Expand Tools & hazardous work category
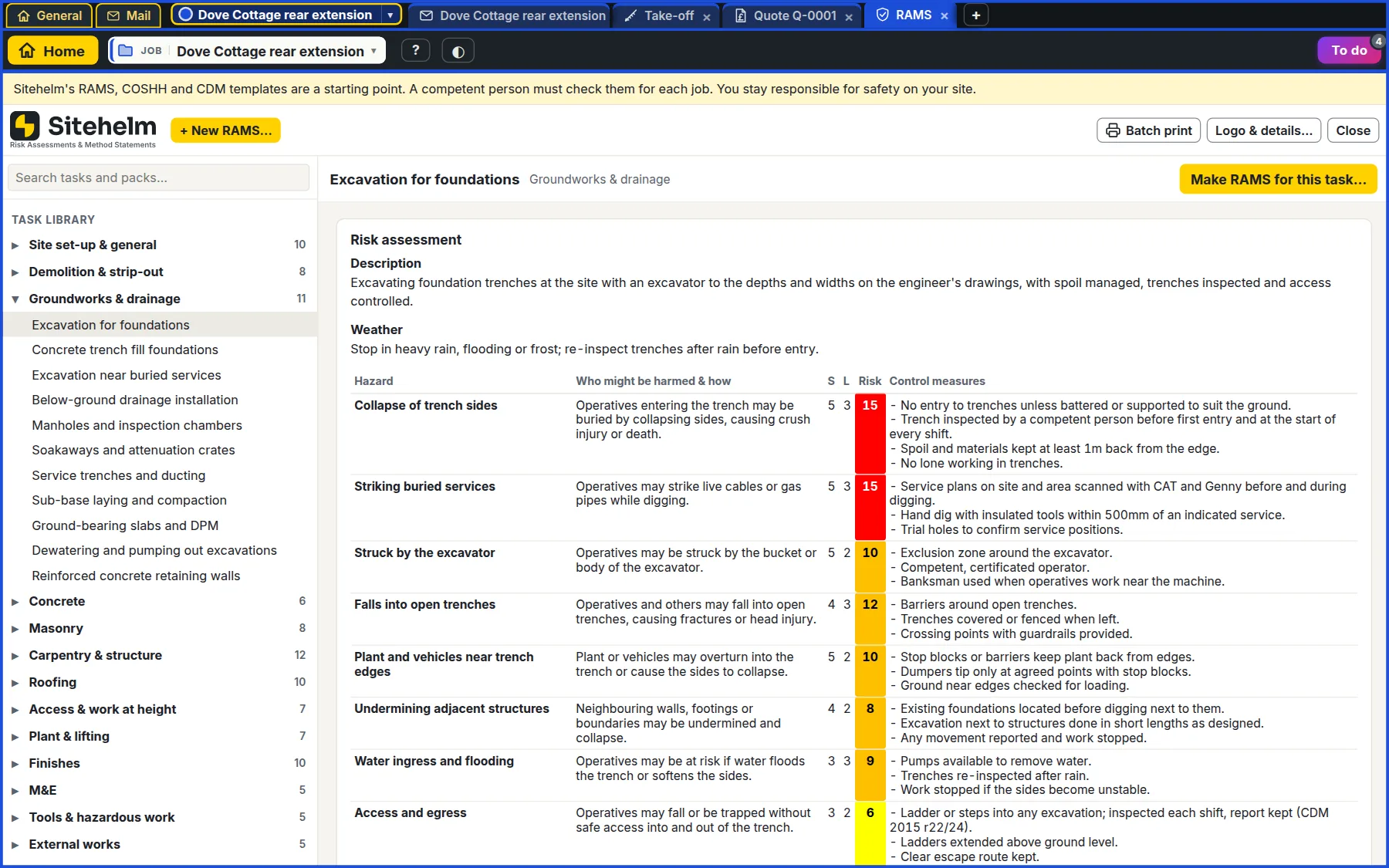Screen dimensions: 1389x868 point(160,817)
